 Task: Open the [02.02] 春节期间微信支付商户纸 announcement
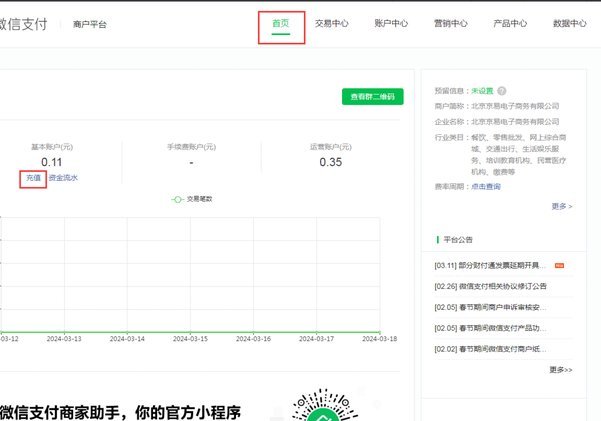point(490,349)
